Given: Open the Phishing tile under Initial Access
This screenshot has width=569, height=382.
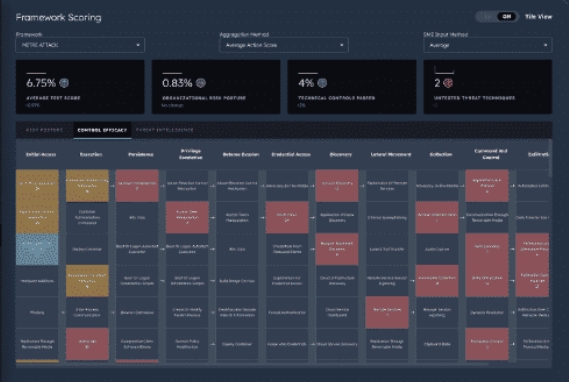Looking at the screenshot, I should (37, 312).
